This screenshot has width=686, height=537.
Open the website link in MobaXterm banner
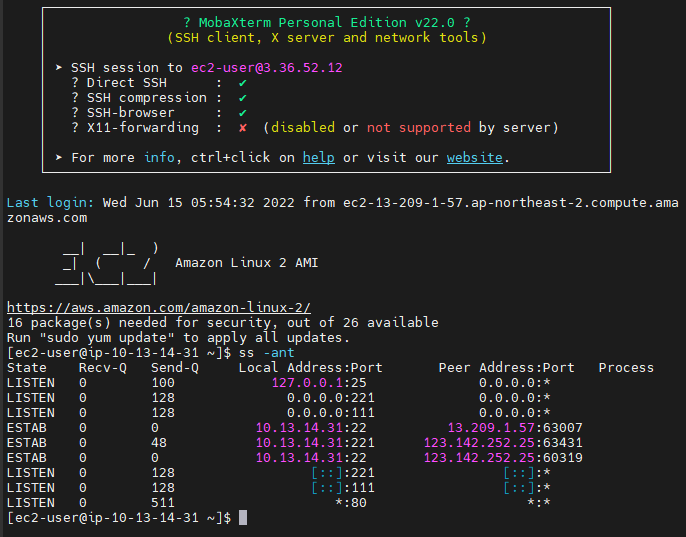[x=475, y=158]
